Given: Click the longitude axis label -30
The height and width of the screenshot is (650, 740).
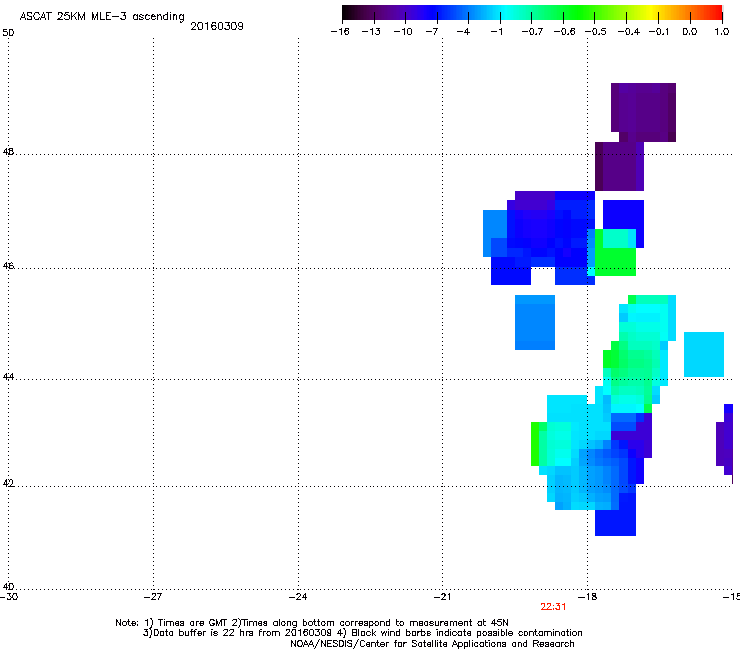Looking at the screenshot, I should coord(8,597).
